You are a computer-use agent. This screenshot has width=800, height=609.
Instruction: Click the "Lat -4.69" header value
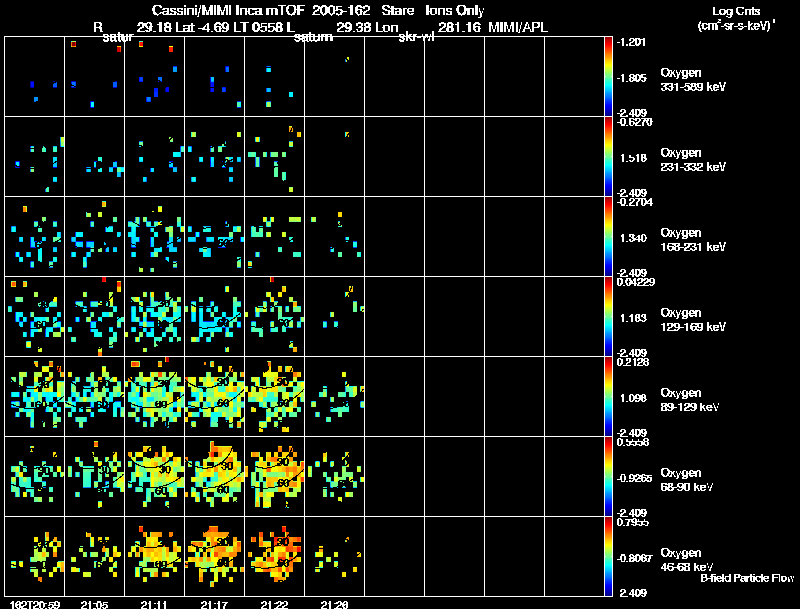202,27
